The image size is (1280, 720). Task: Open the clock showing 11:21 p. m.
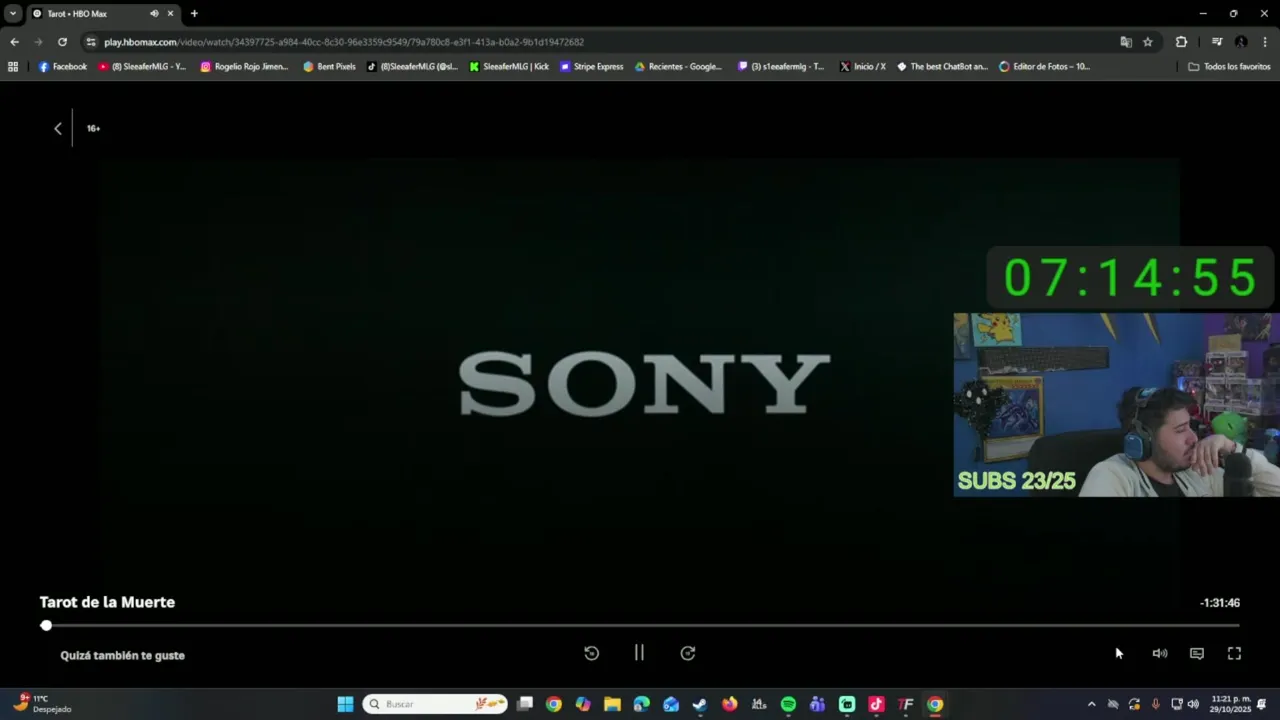1230,704
